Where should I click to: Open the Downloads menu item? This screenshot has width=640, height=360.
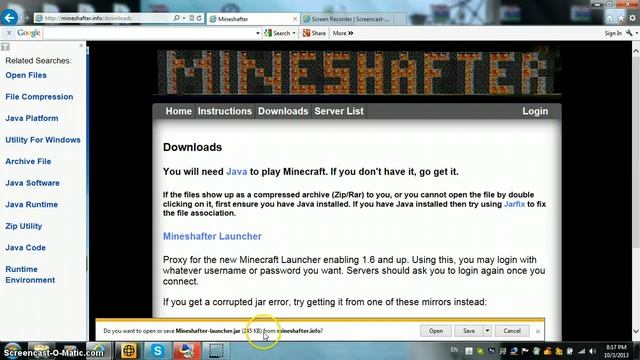(x=283, y=111)
